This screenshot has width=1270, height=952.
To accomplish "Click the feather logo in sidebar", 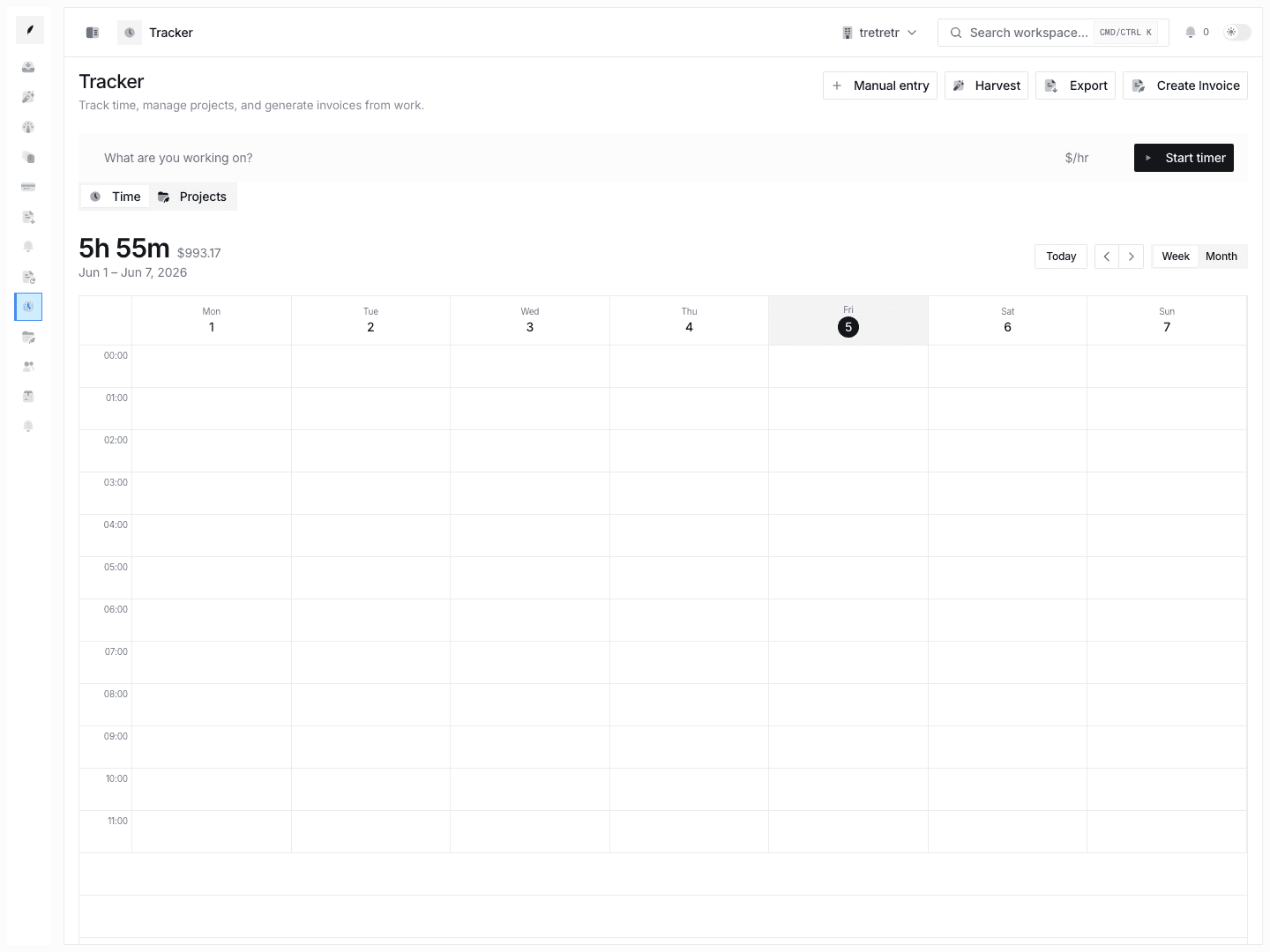I will pos(30,31).
